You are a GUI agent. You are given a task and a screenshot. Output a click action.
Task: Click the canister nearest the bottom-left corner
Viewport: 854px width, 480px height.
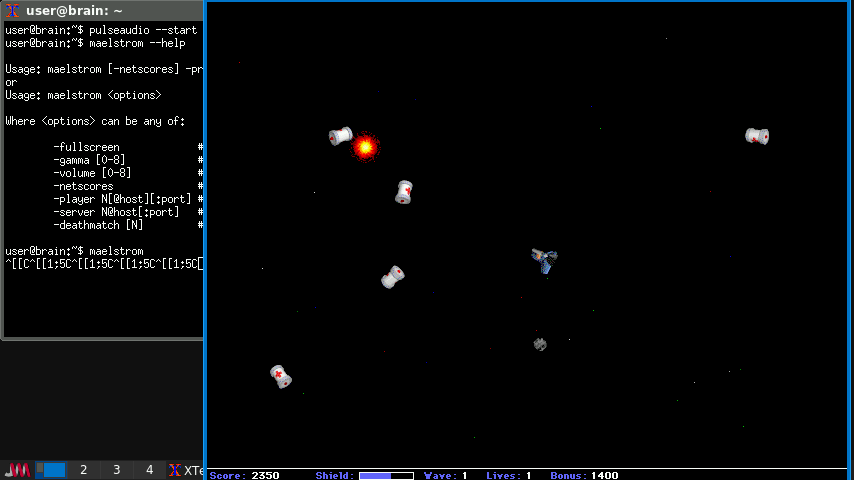point(281,376)
